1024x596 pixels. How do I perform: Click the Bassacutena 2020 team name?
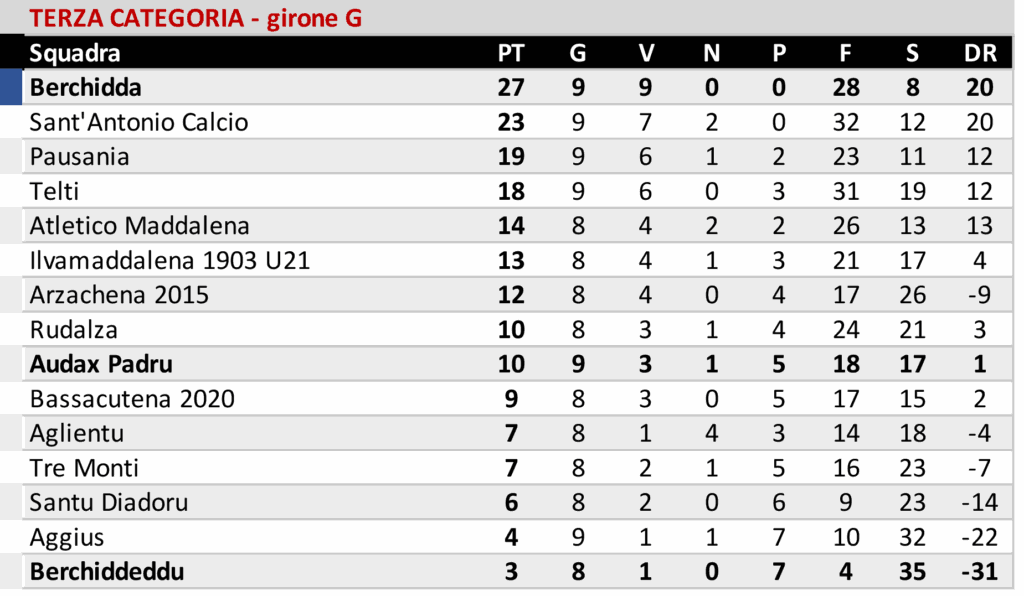[132, 399]
